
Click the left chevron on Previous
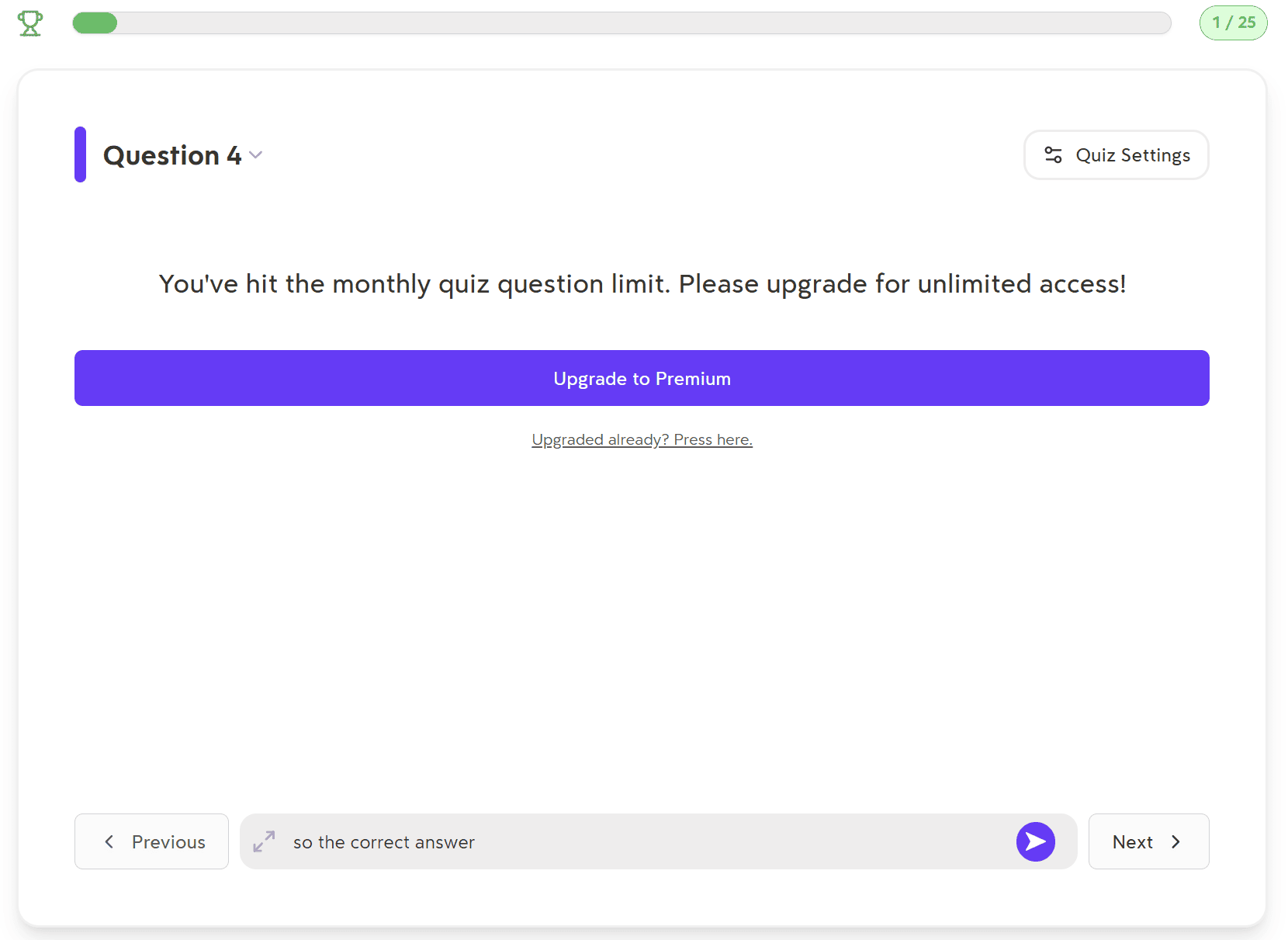pos(109,841)
